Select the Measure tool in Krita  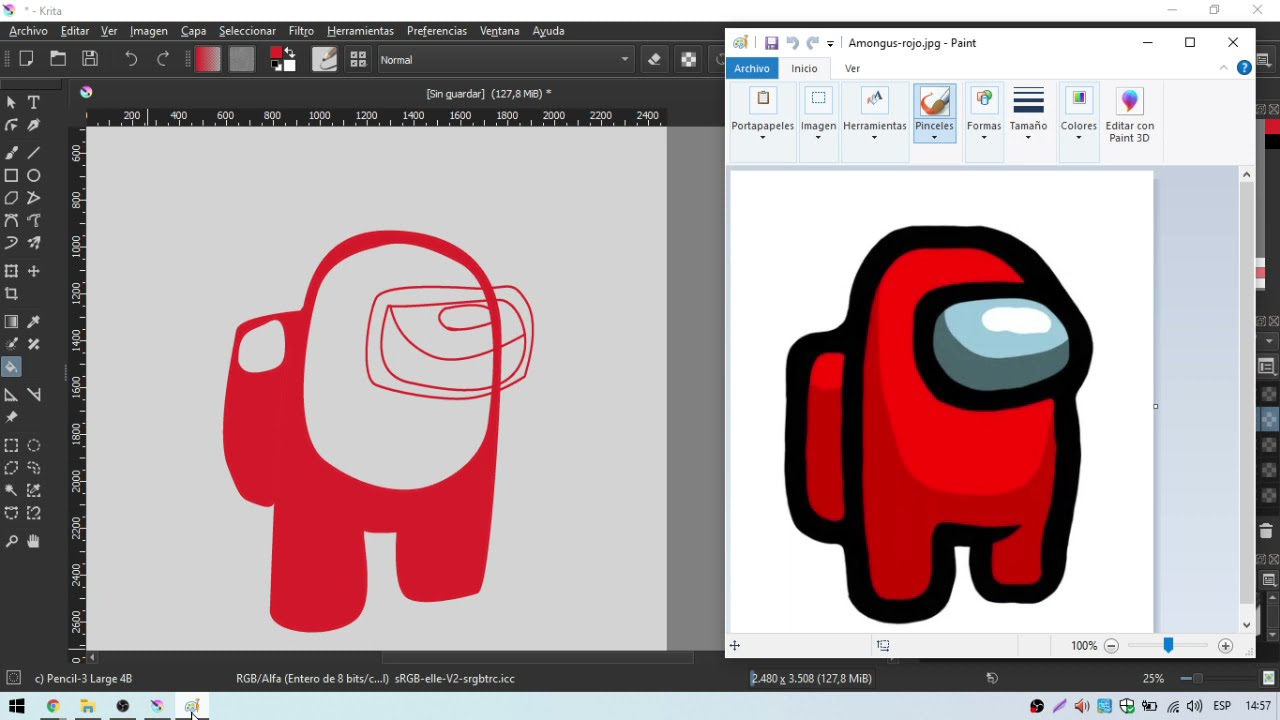click(34, 394)
